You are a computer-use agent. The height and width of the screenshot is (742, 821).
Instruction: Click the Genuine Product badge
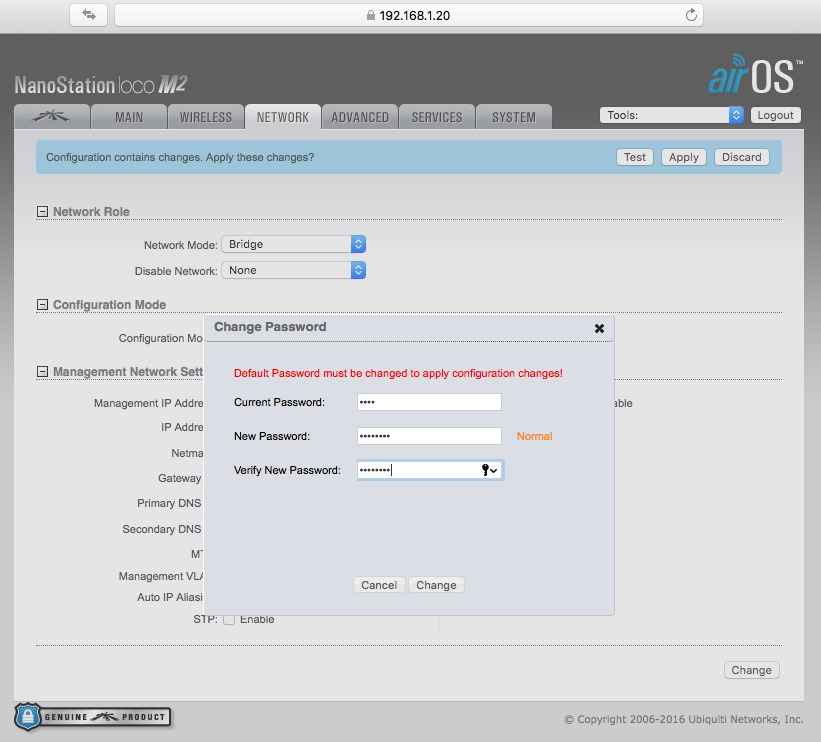click(92, 716)
